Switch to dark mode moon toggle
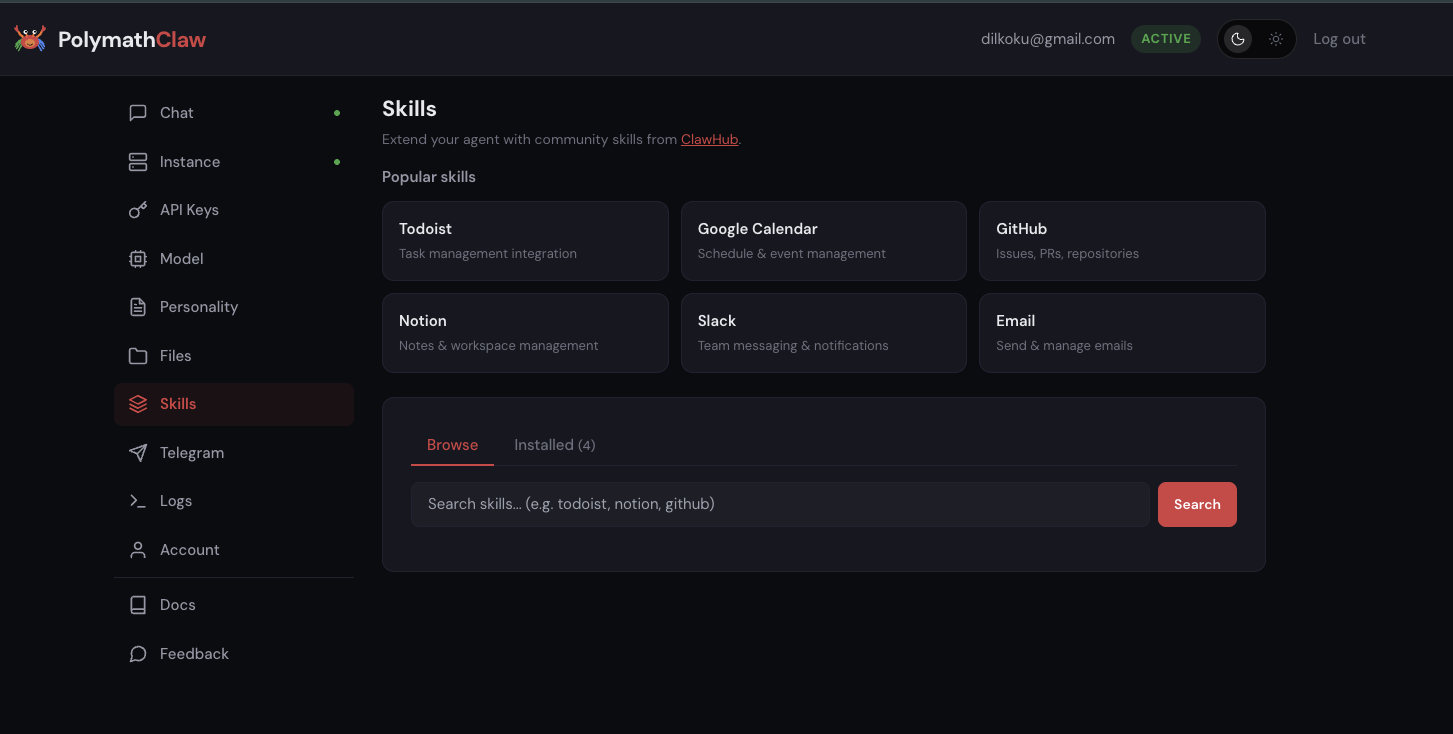The width and height of the screenshot is (1453, 734). (1238, 39)
